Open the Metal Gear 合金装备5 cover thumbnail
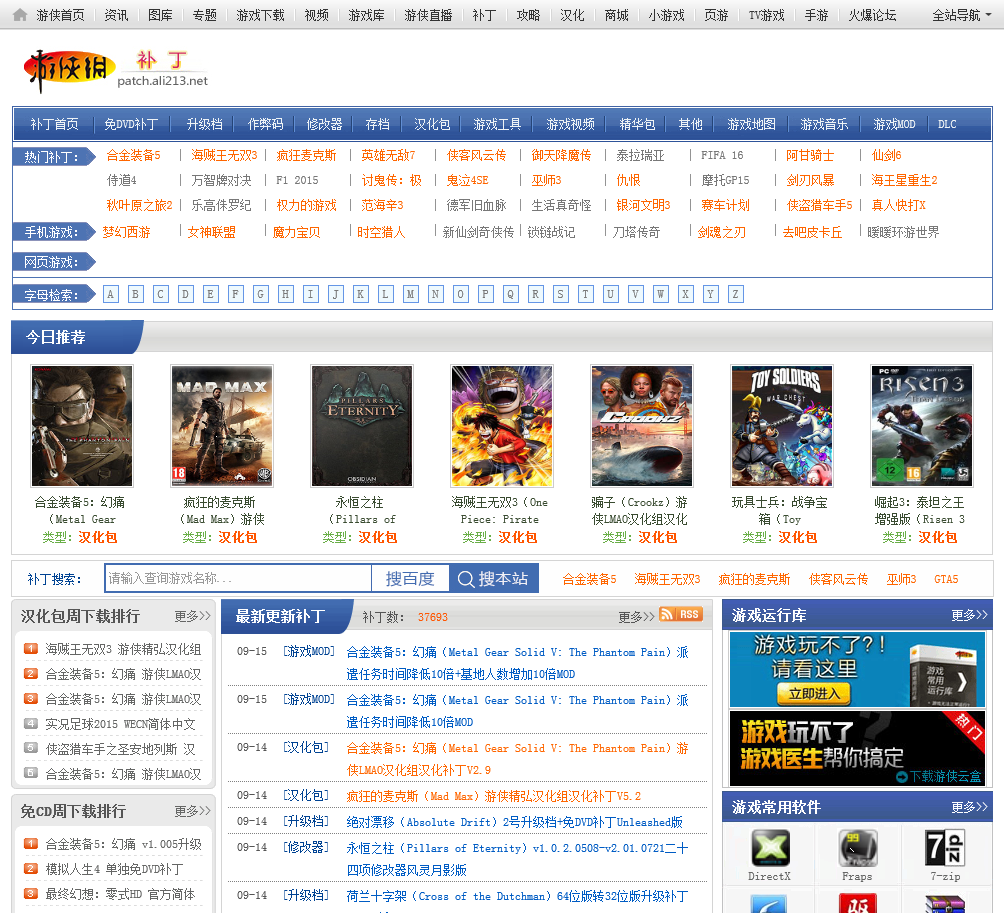1004x913 pixels. 82,426
